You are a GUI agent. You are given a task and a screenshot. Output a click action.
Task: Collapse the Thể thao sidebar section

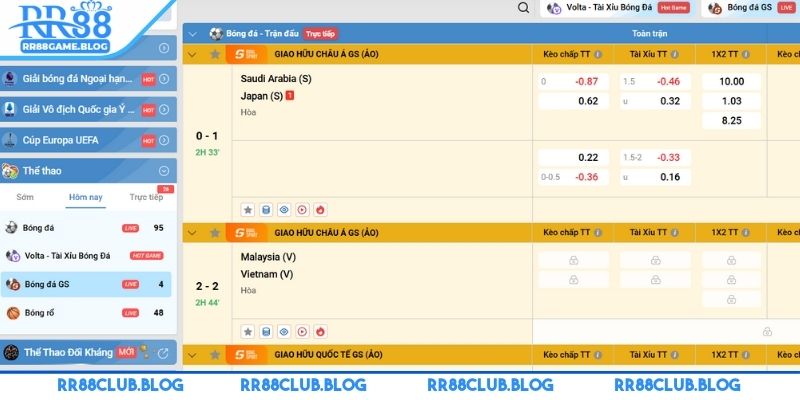click(x=164, y=171)
